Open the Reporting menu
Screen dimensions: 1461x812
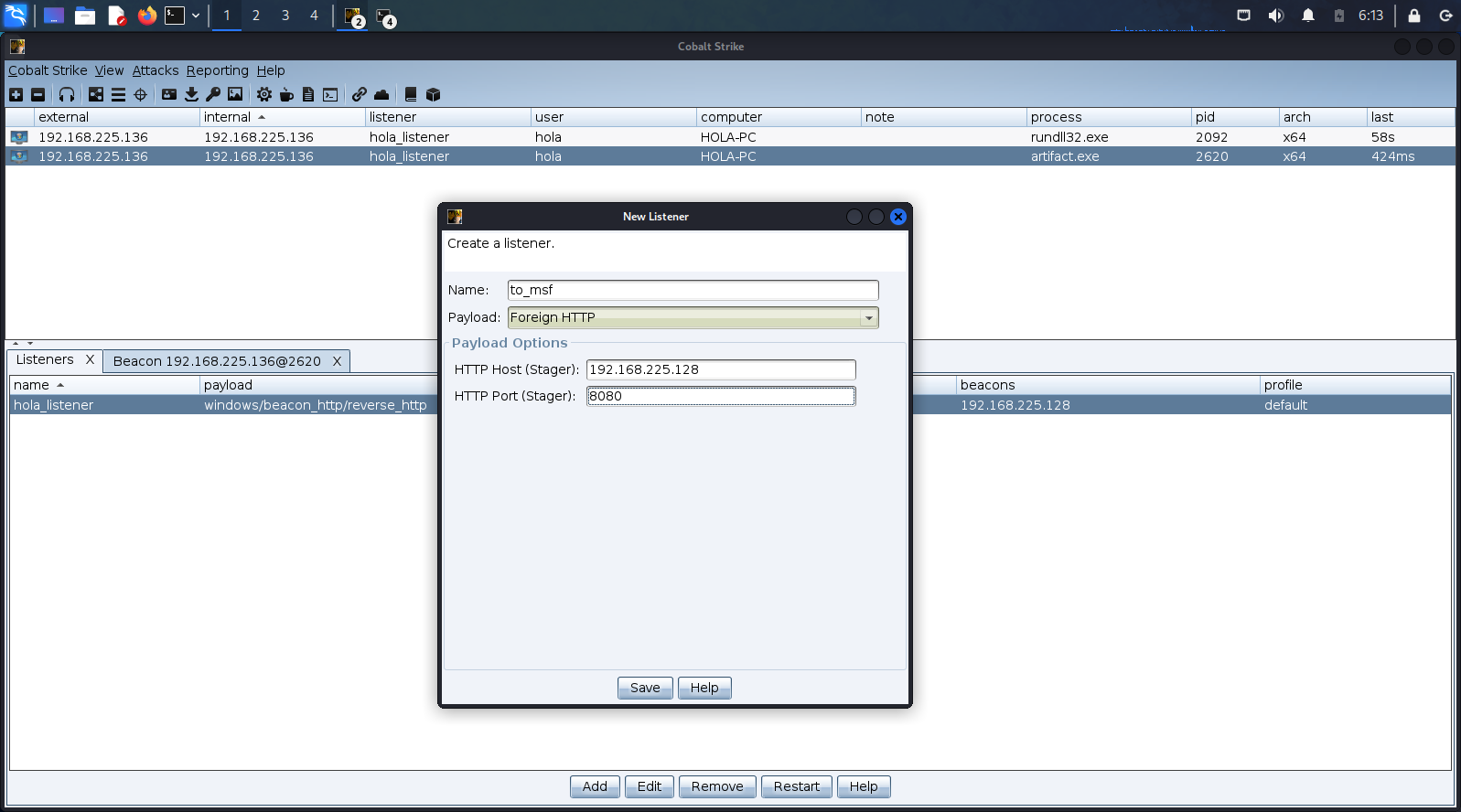218,70
